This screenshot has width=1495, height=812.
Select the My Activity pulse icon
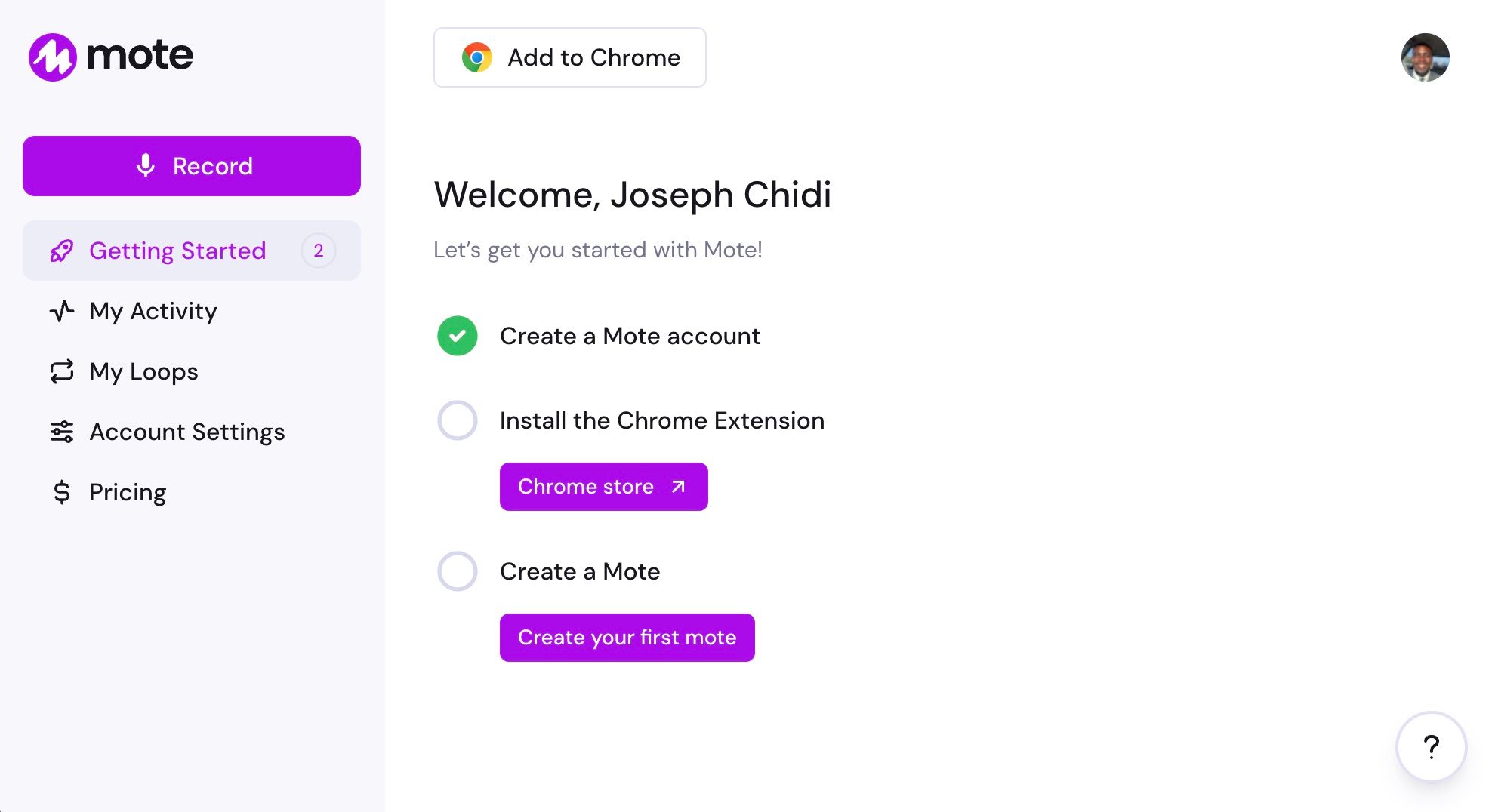[x=62, y=311]
